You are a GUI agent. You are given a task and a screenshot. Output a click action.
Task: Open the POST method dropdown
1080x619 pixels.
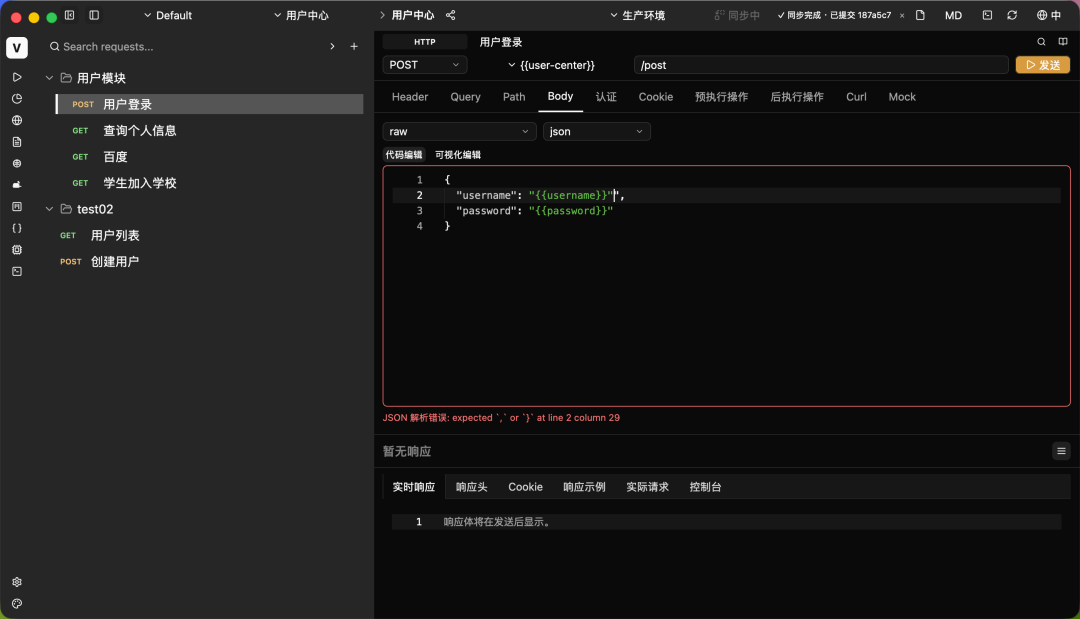point(424,65)
